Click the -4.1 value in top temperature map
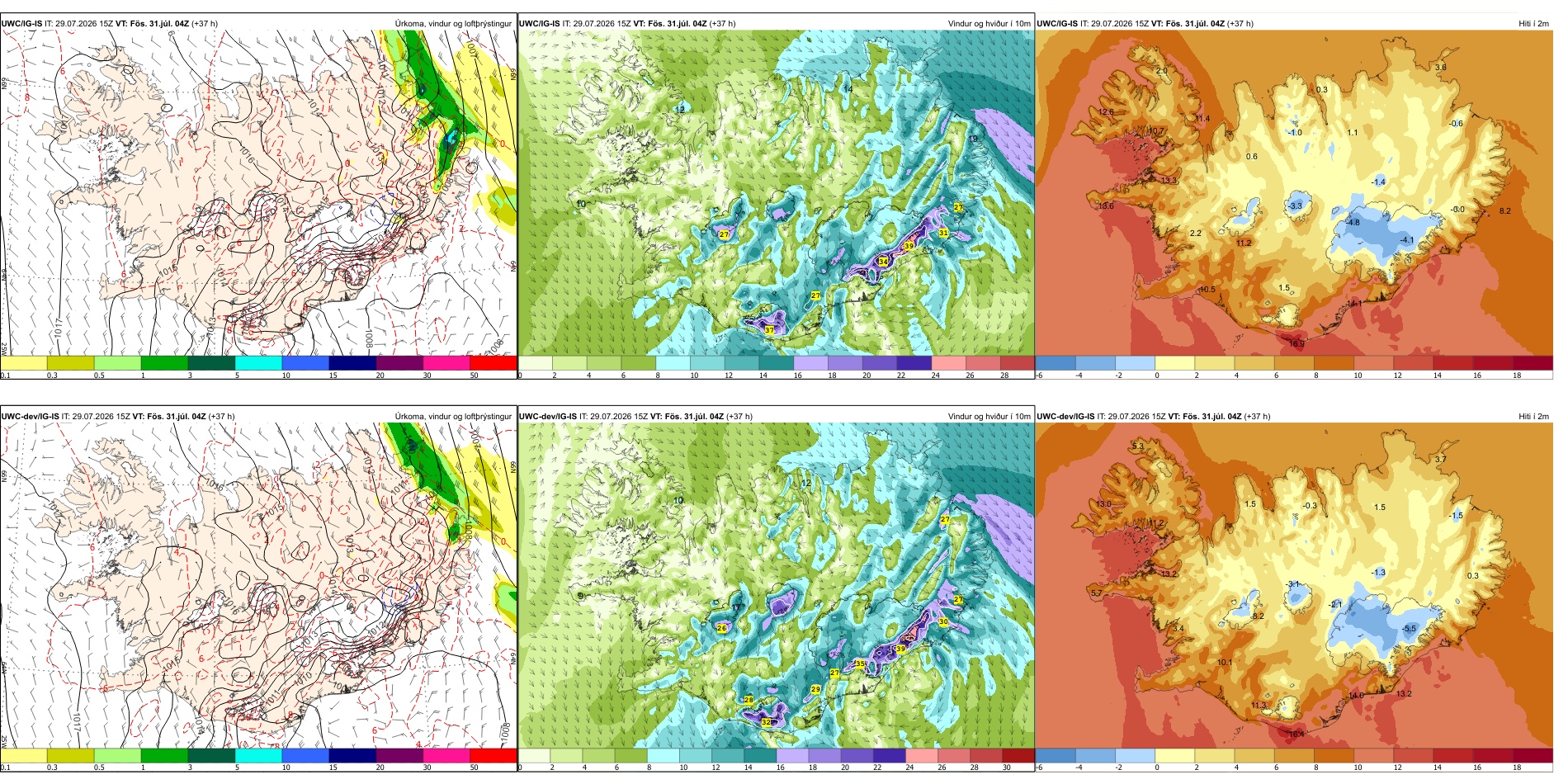1568x784 pixels. pos(1407,240)
